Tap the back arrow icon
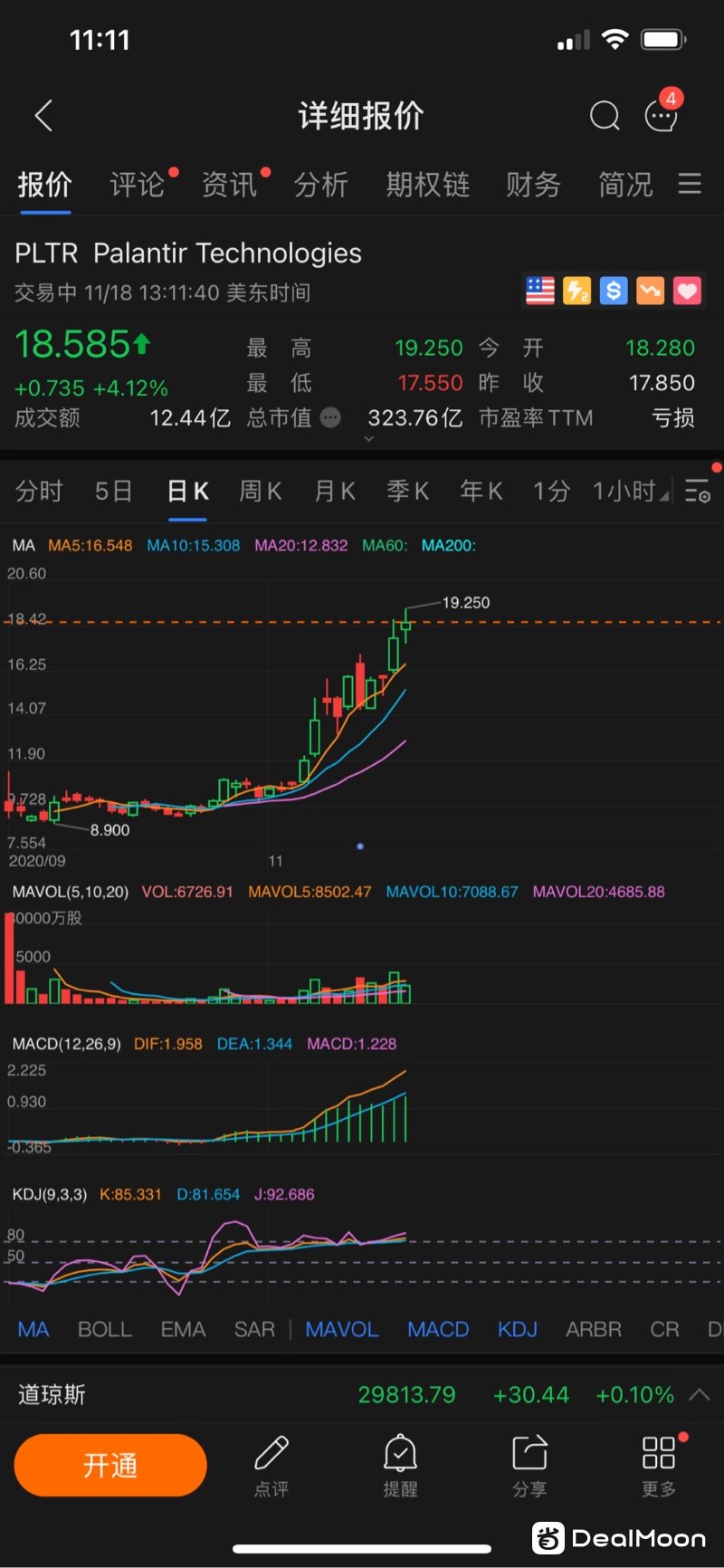Screen dimensions: 724x1568 coord(43,116)
